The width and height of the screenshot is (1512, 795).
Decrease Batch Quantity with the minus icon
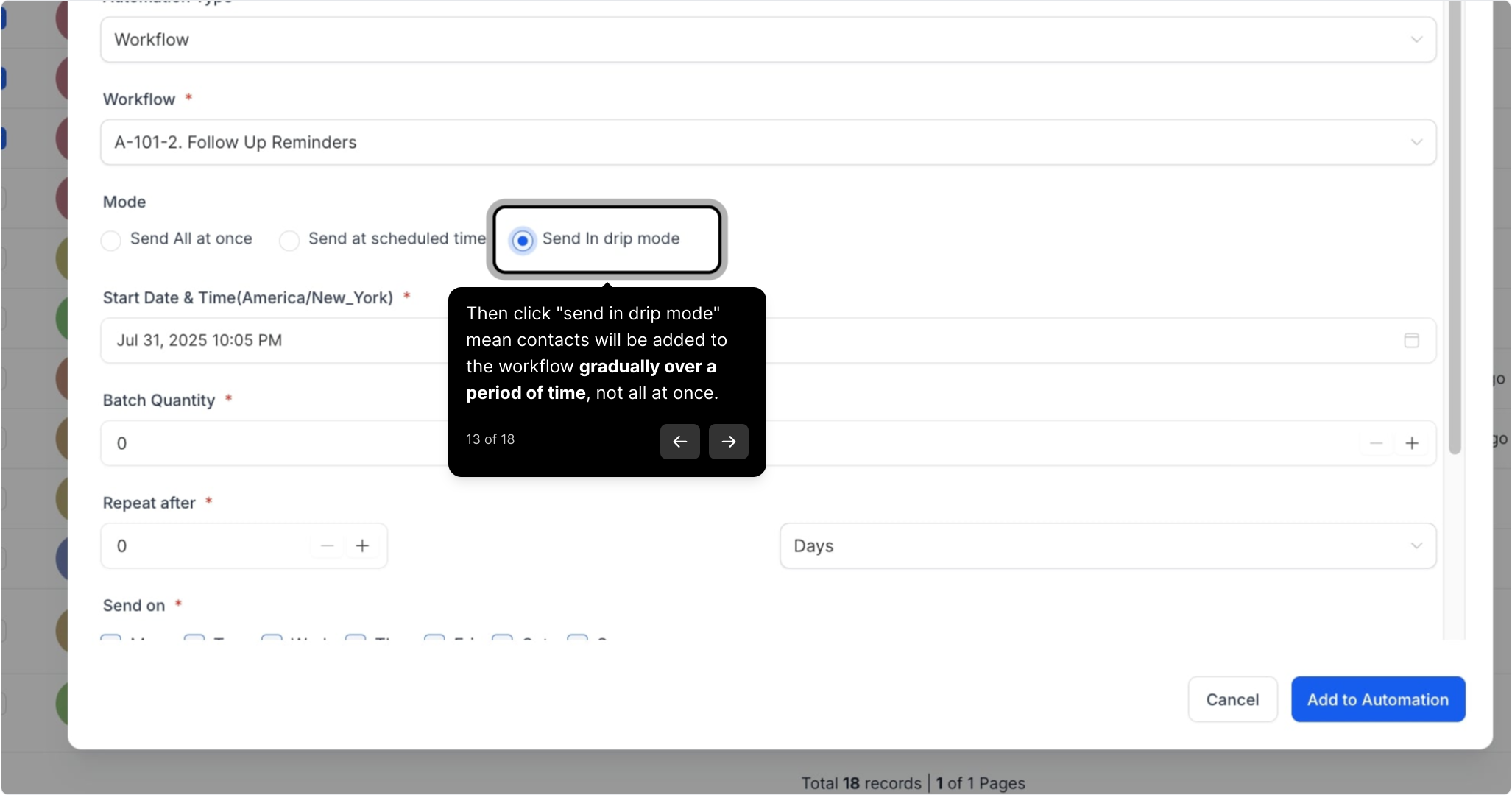(1375, 443)
